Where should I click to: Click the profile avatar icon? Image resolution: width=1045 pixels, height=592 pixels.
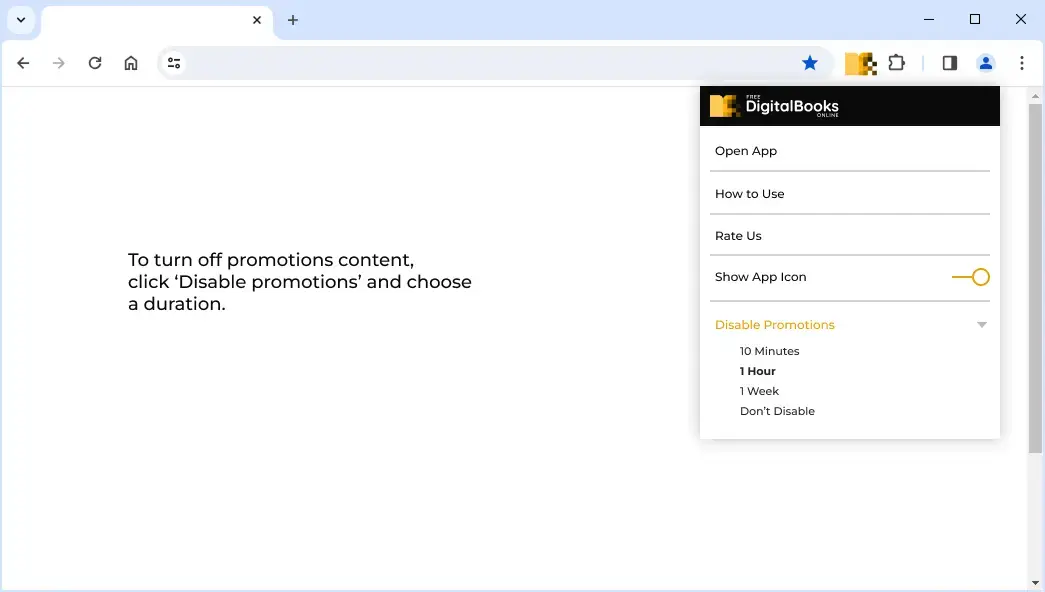click(x=985, y=62)
